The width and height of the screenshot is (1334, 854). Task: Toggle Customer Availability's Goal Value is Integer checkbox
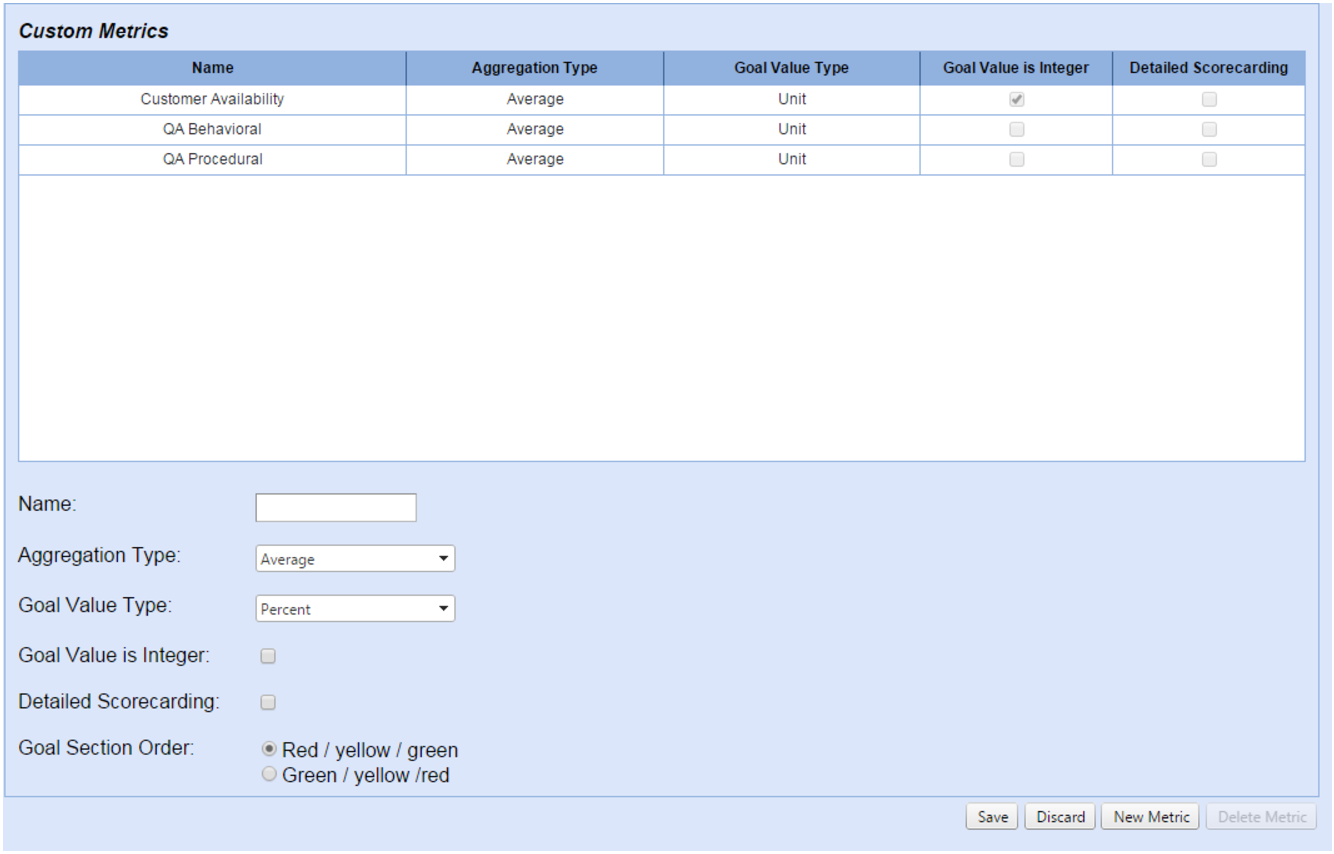1017,100
